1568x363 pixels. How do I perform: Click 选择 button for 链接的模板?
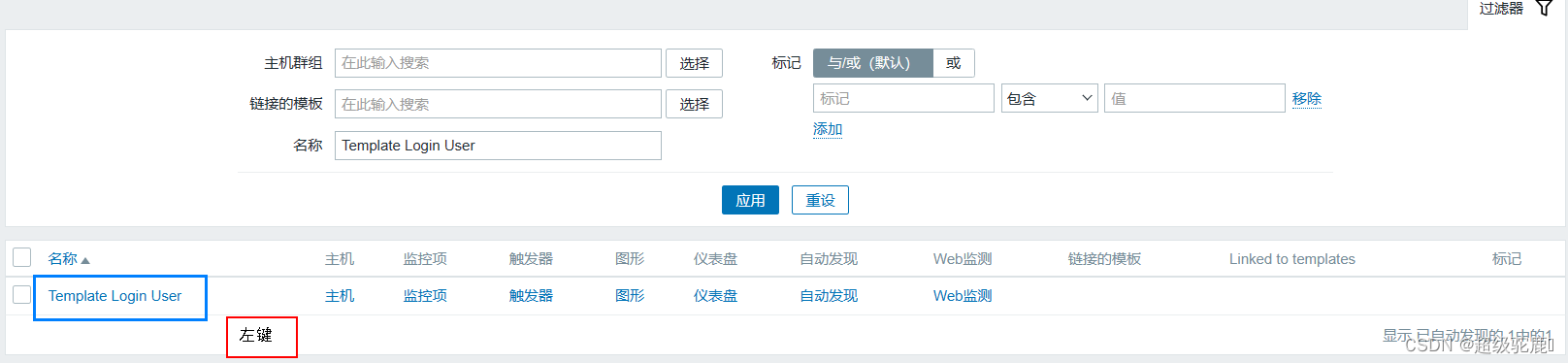click(x=694, y=104)
